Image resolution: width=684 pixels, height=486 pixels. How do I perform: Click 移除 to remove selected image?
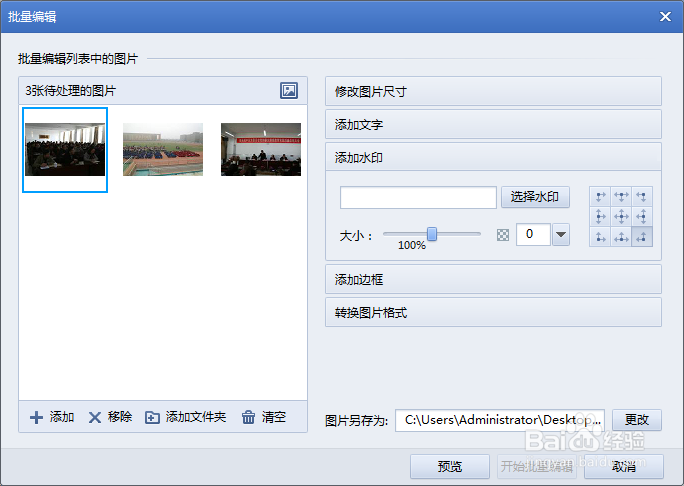click(110, 417)
